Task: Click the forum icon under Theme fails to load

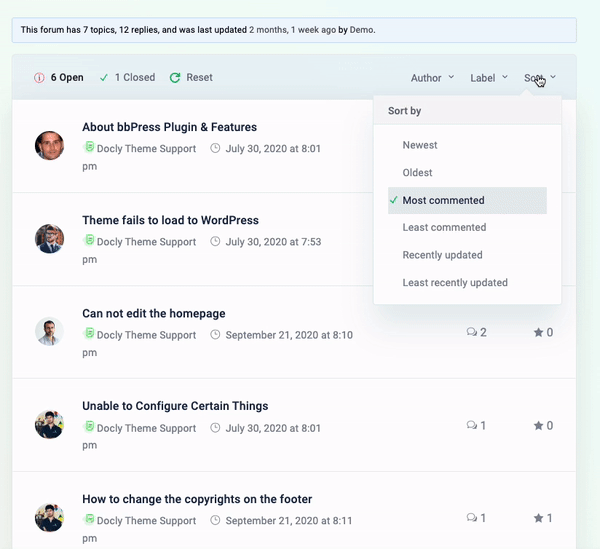Action: [89, 240]
